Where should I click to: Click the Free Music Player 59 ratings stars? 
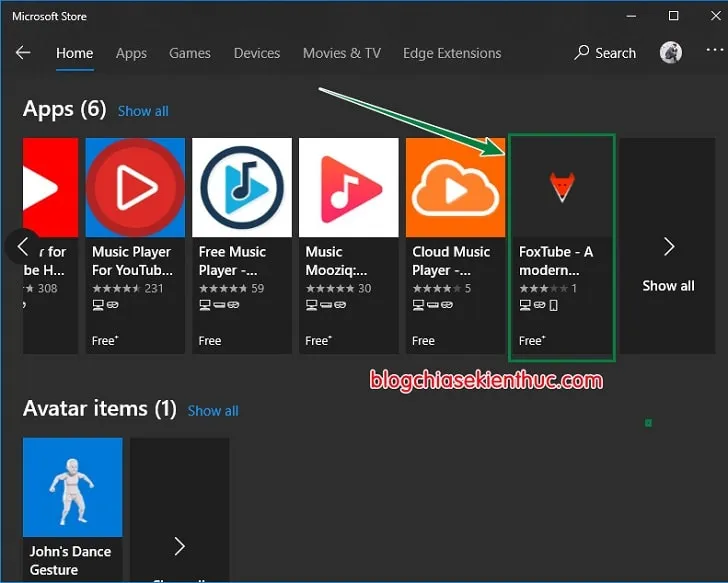[224, 289]
